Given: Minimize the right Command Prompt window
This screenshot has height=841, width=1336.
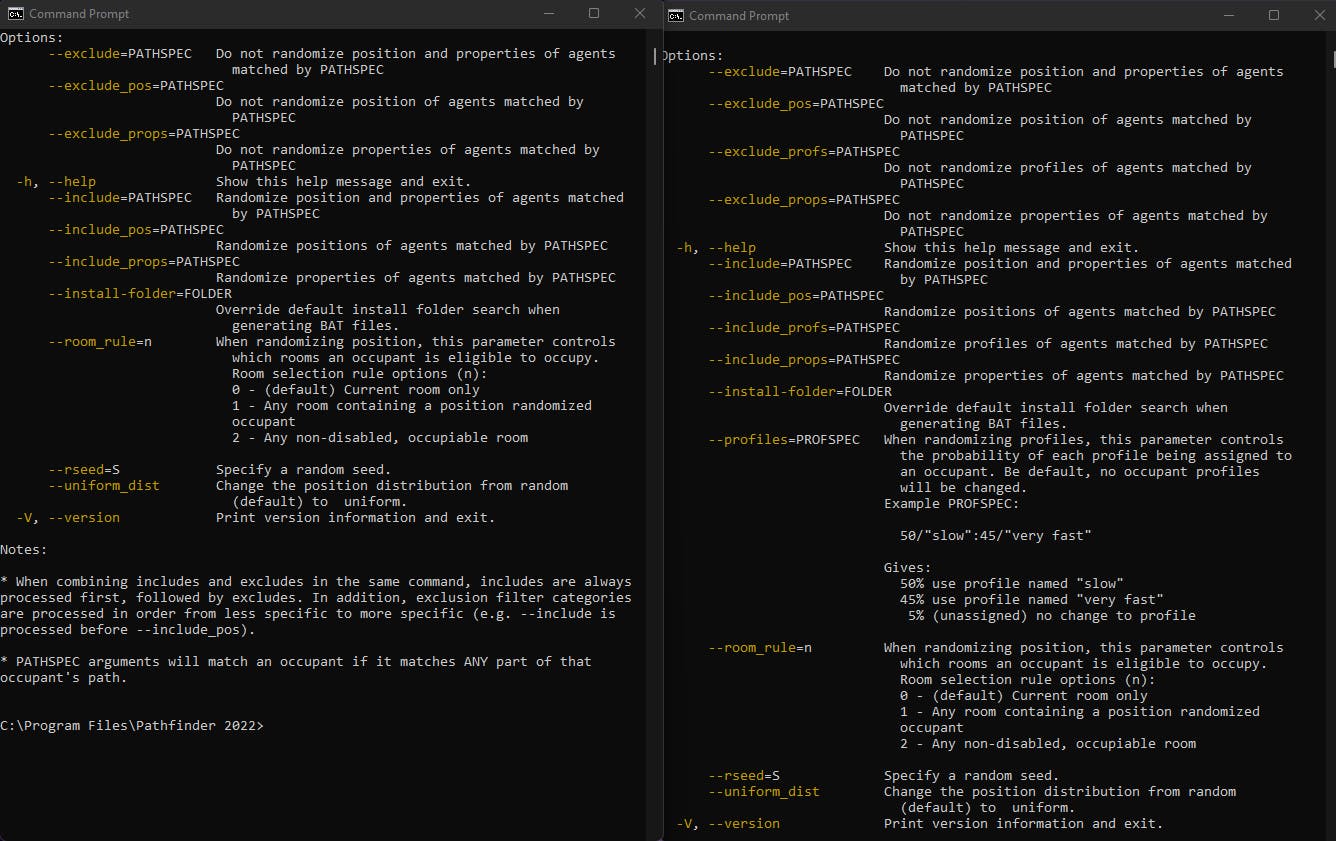Looking at the screenshot, I should [1228, 15].
